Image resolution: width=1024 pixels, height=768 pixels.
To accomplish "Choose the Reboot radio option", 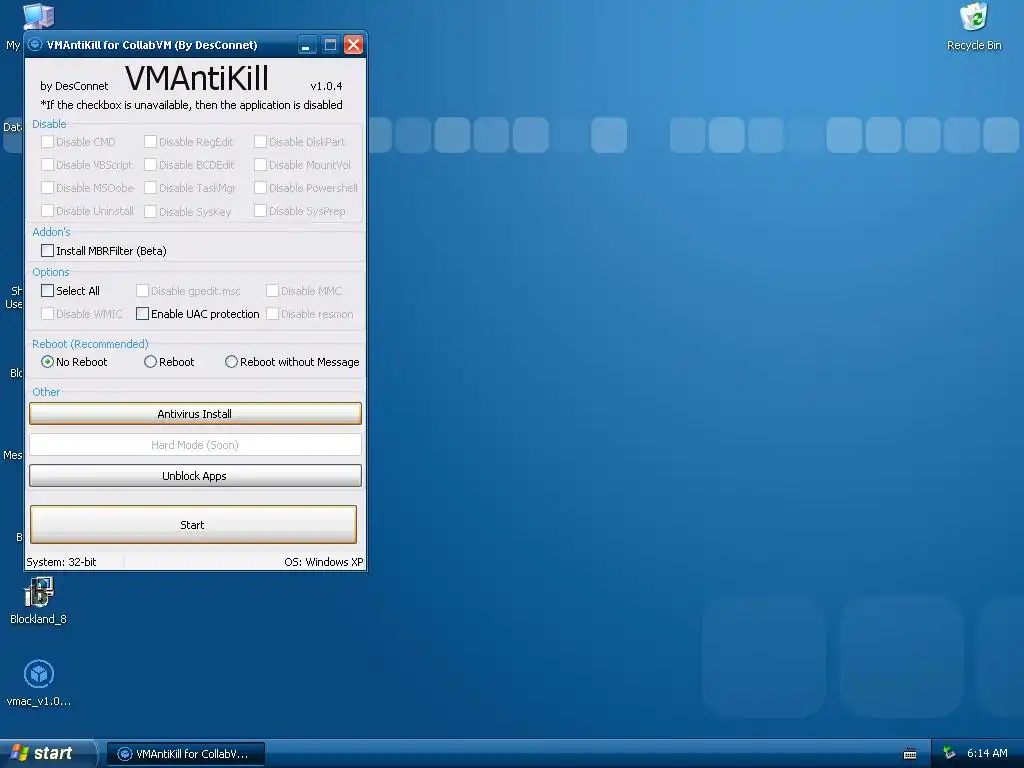I will coord(150,361).
